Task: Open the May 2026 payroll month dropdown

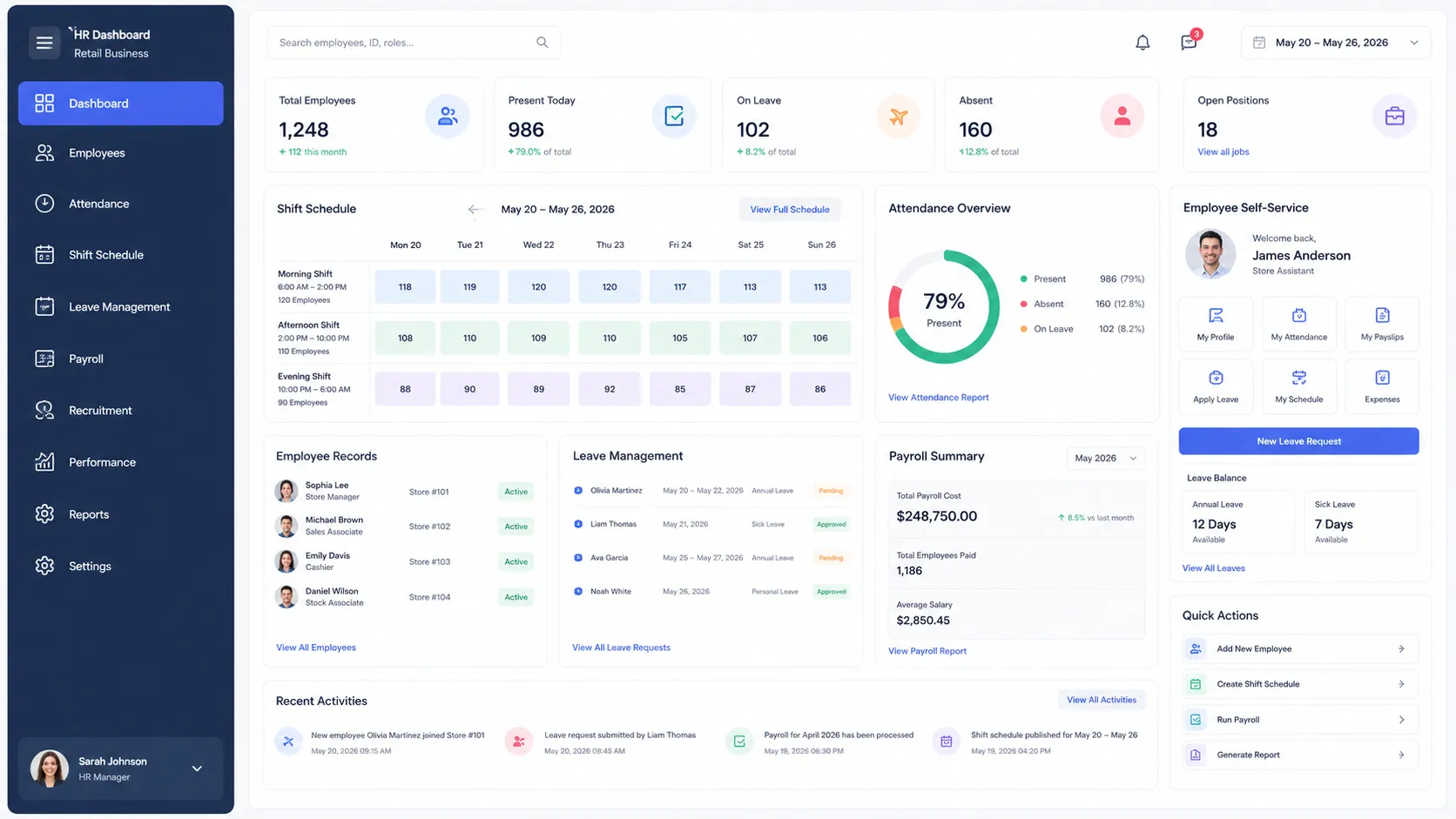Action: point(1106,458)
